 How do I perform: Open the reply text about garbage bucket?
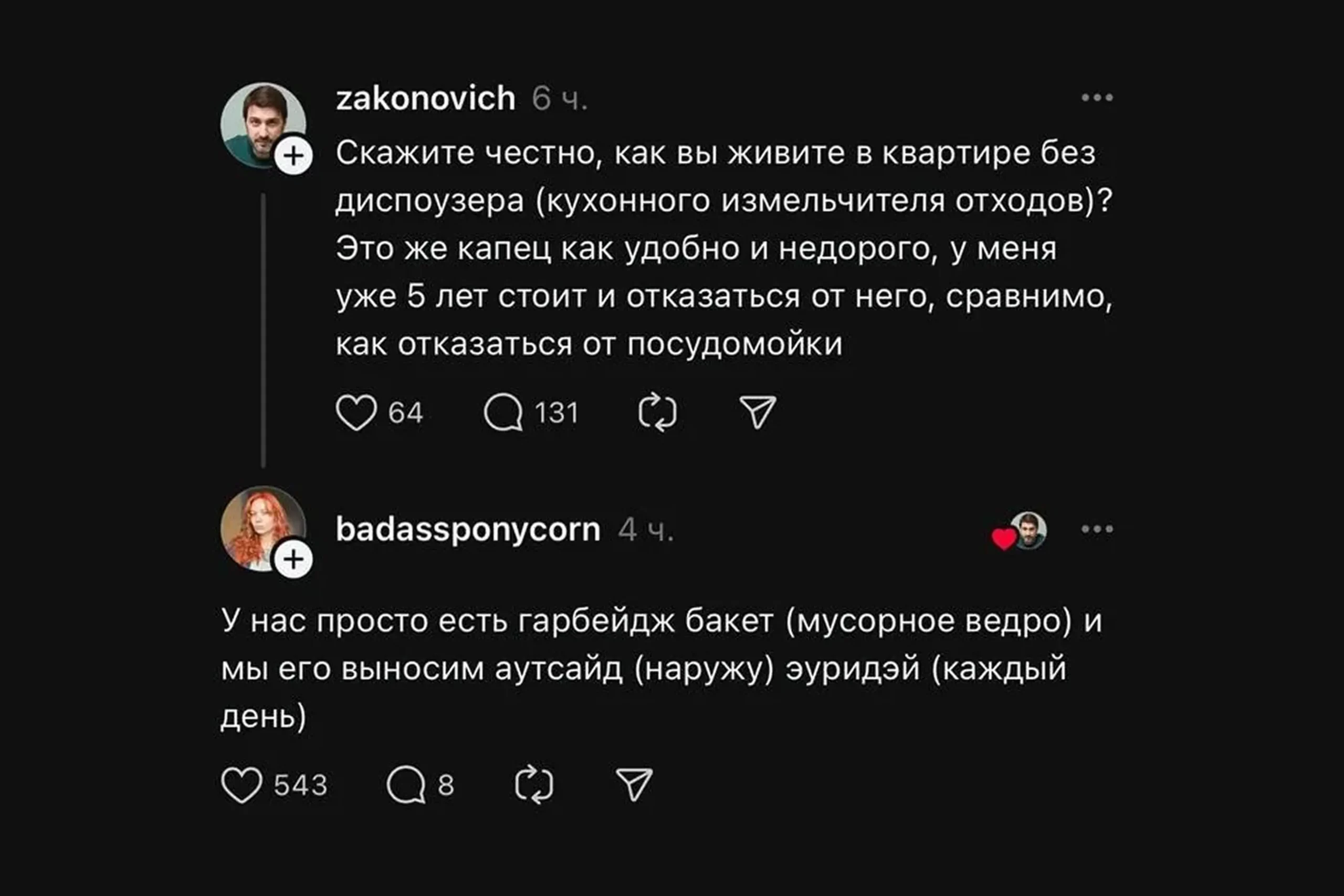(660, 668)
